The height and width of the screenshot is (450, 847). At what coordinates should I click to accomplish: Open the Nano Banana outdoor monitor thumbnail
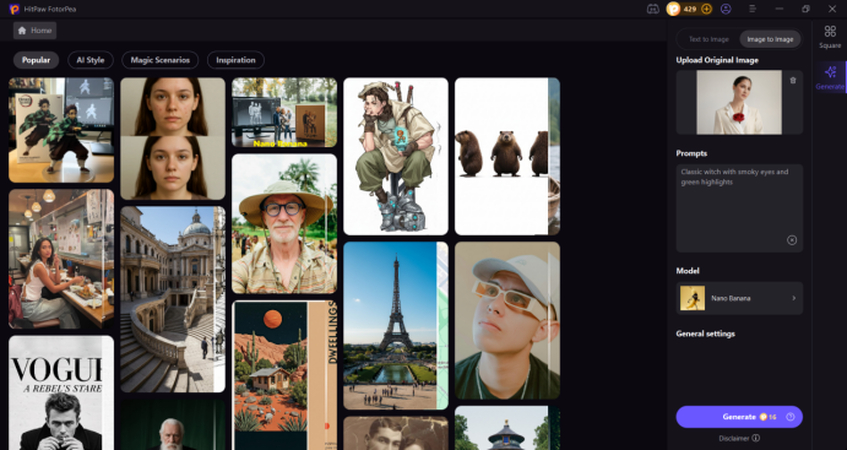(x=284, y=112)
